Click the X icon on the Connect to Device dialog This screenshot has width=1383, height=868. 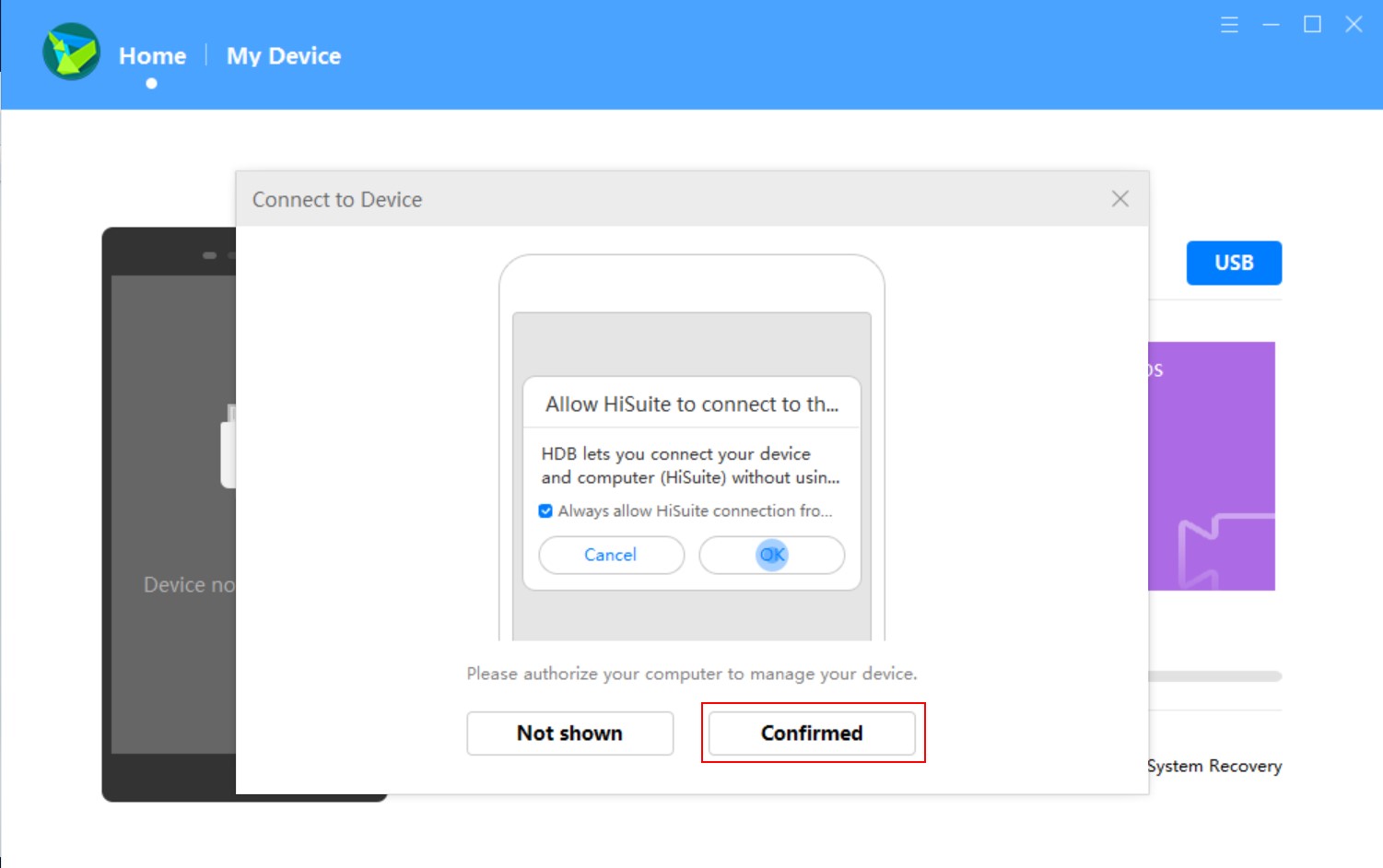click(1120, 198)
